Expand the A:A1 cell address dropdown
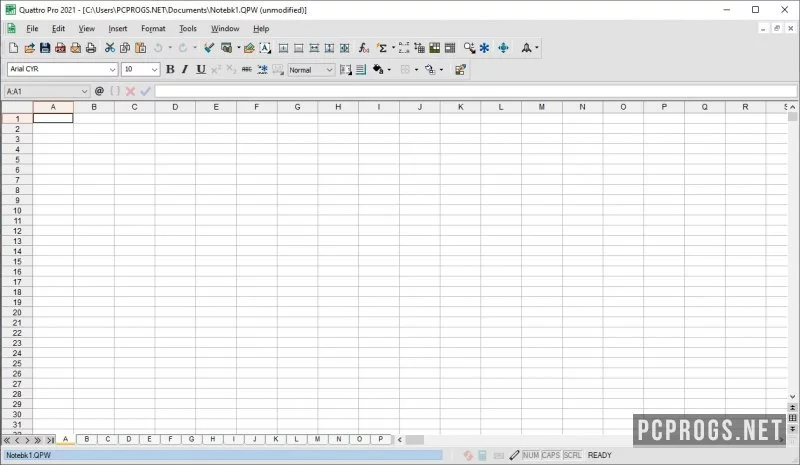The height and width of the screenshot is (465, 800). click(x=84, y=91)
